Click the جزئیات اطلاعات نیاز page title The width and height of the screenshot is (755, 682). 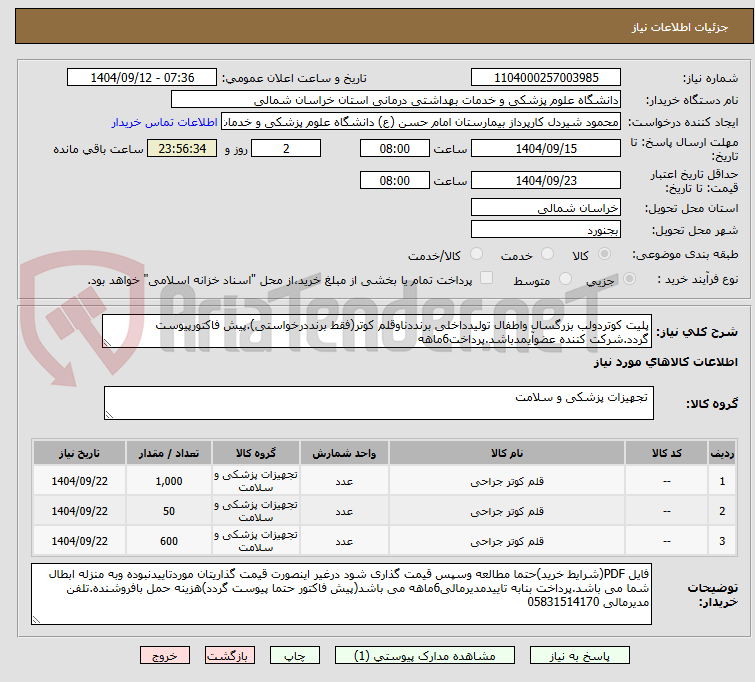[679, 27]
